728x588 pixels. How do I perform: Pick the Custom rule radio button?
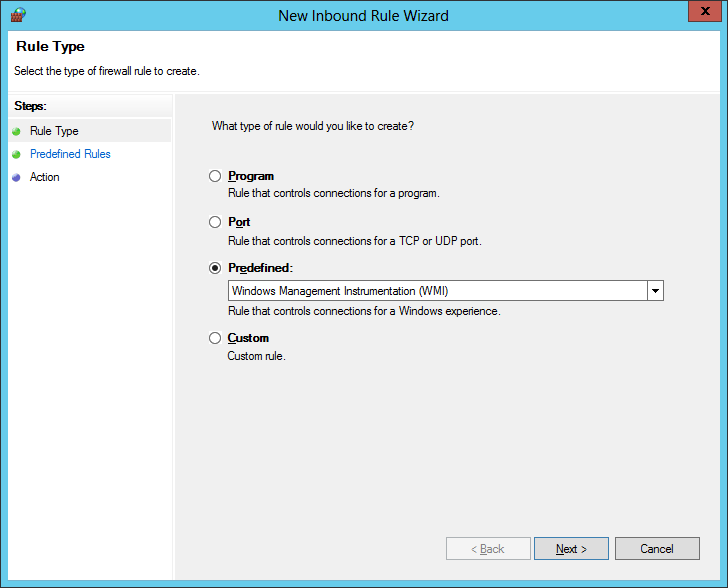tap(215, 338)
